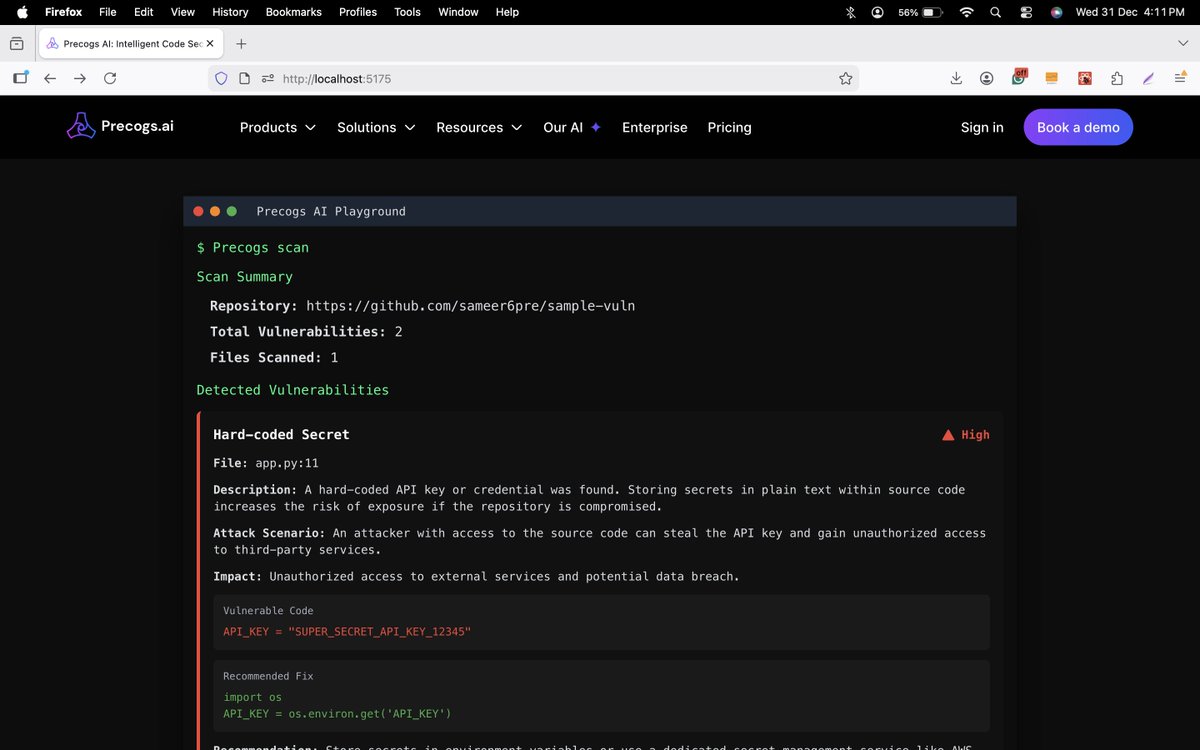Viewport: 1200px width, 750px height.
Task: Click the red dot in Playground title bar
Action: point(198,211)
